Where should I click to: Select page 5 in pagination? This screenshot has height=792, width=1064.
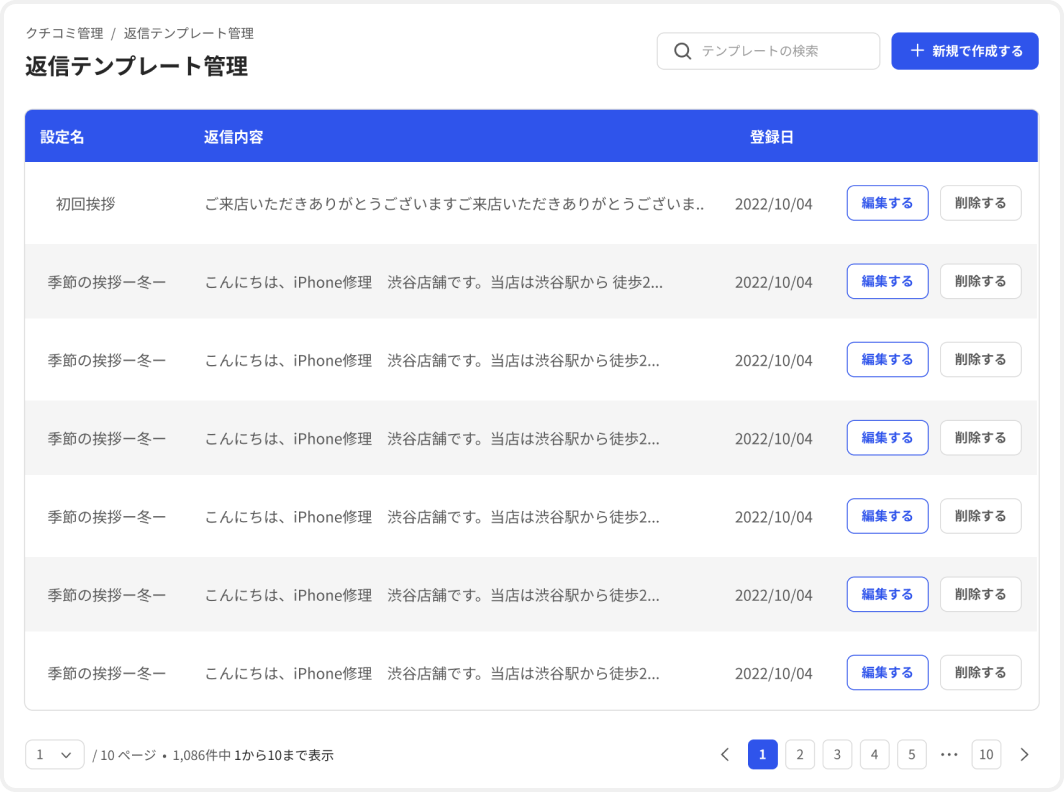[x=911, y=754]
